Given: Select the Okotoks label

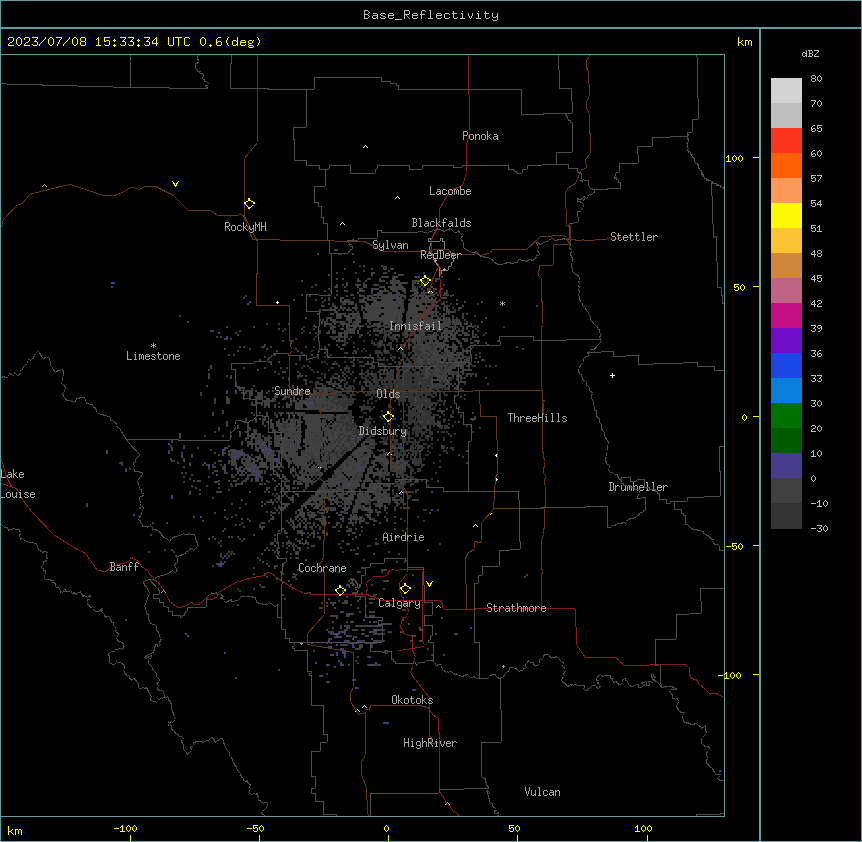Looking at the screenshot, I should pos(412,700).
